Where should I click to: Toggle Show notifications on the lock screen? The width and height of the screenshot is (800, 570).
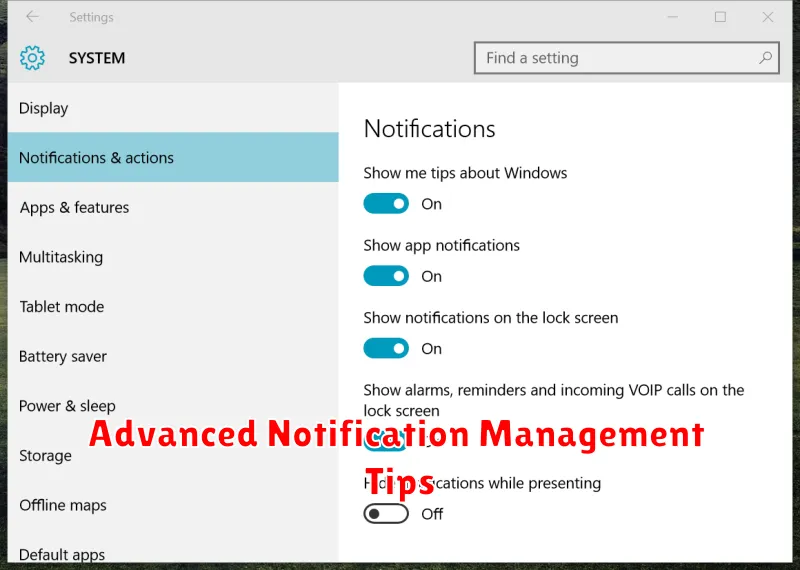(386, 349)
